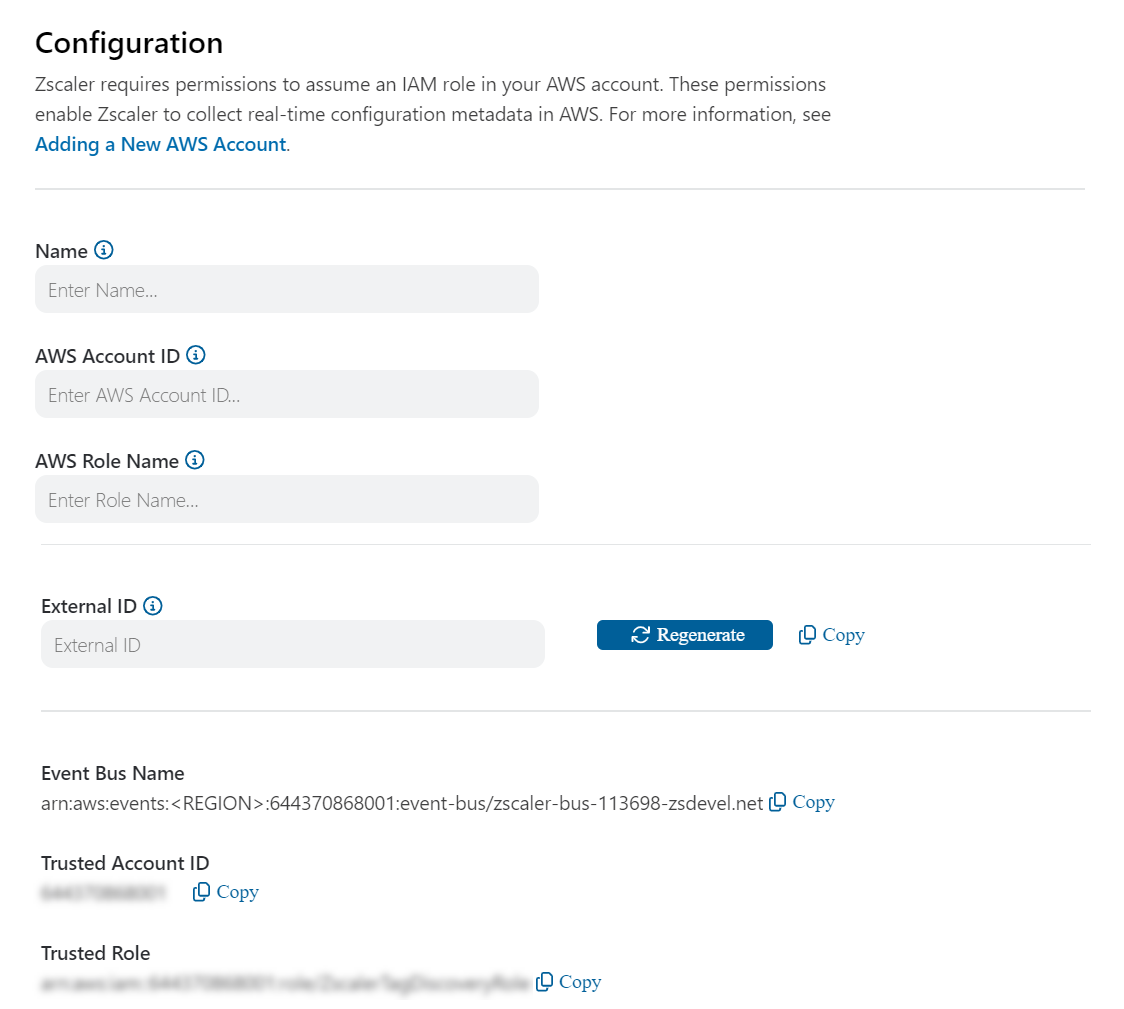Screen dimensions: 1124x1009
Task: Click the Copy text next to Trusted Role
Action: [x=580, y=981]
